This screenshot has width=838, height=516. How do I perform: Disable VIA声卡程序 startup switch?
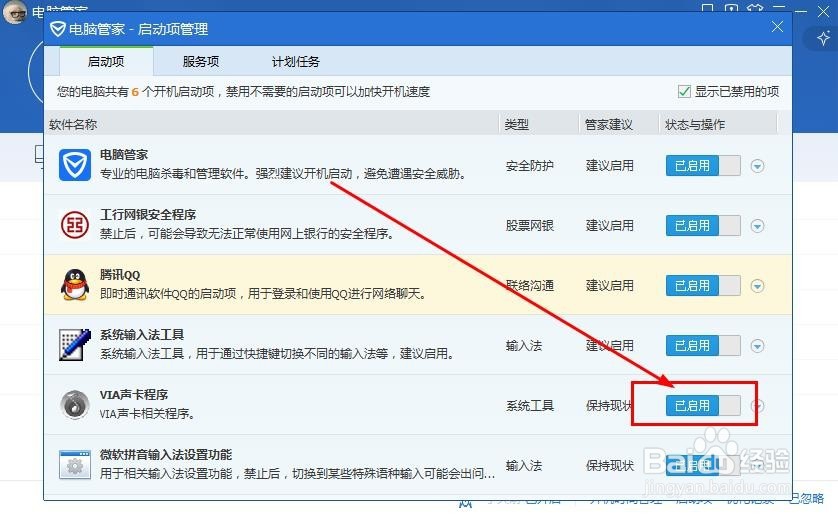click(x=703, y=405)
